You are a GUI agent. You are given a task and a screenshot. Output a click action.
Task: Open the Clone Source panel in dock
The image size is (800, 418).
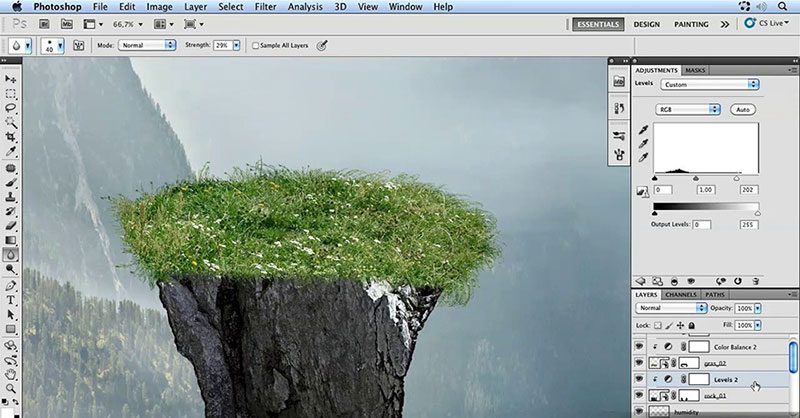pyautogui.click(x=619, y=154)
